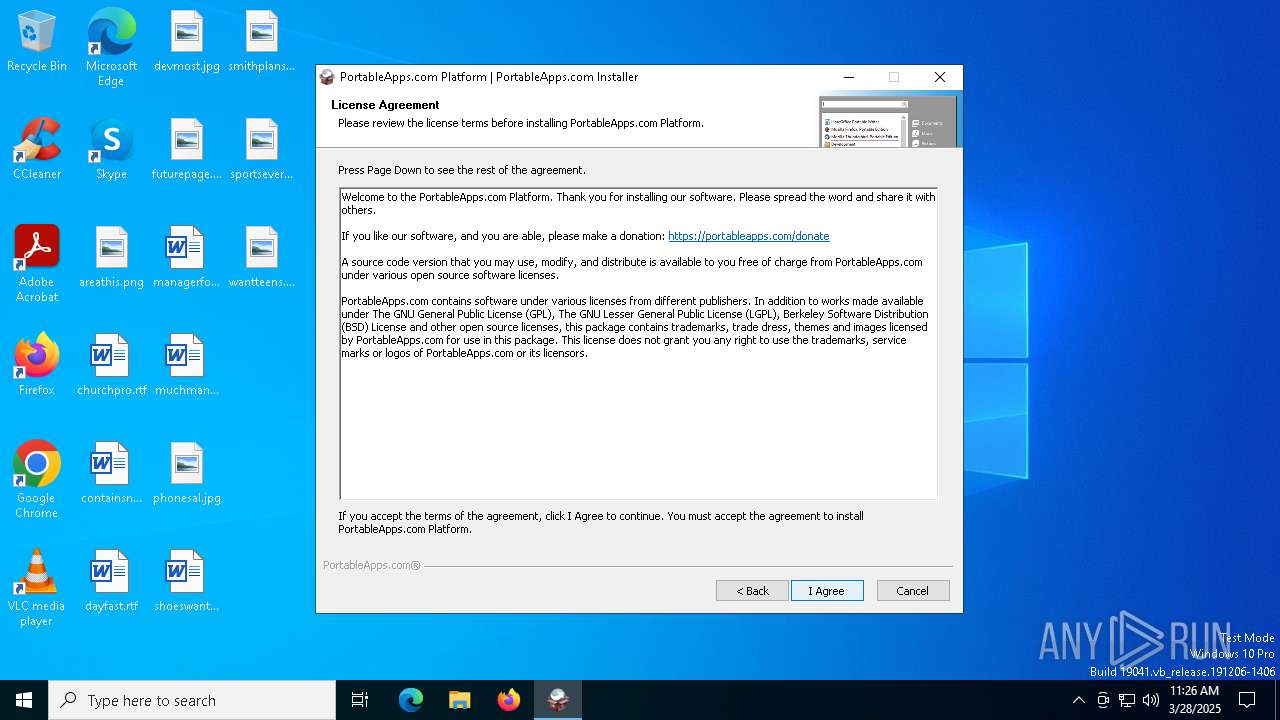1280x720 pixels.
Task: Select the Microsoft Edge desktop shortcut
Action: [111, 48]
